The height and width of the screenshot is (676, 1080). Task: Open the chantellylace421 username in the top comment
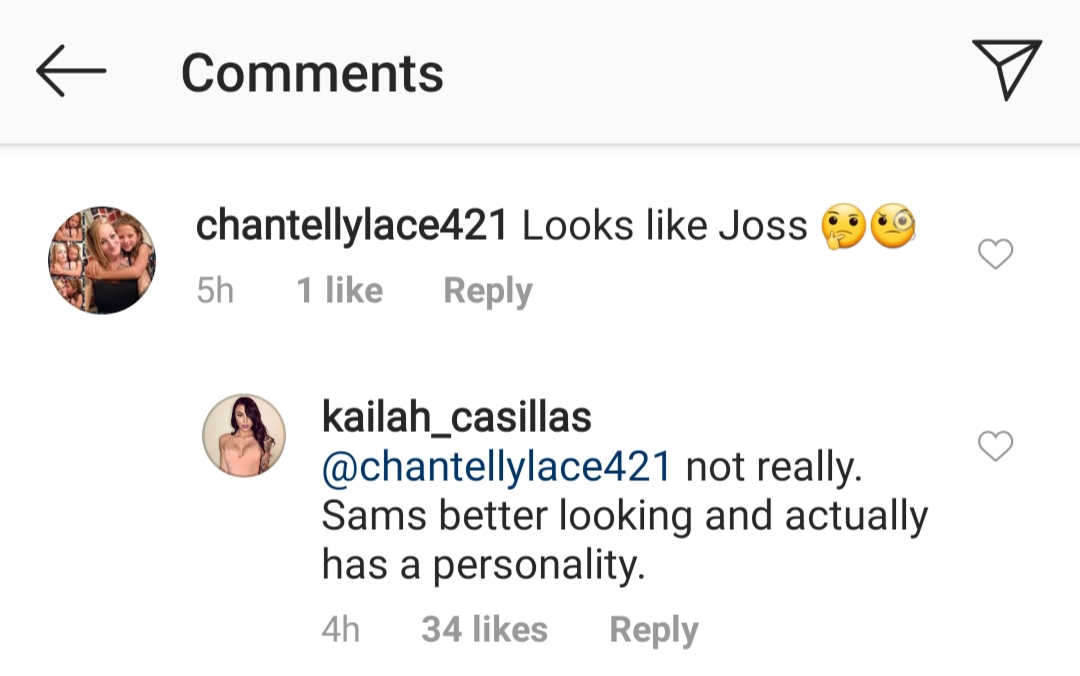coord(352,226)
